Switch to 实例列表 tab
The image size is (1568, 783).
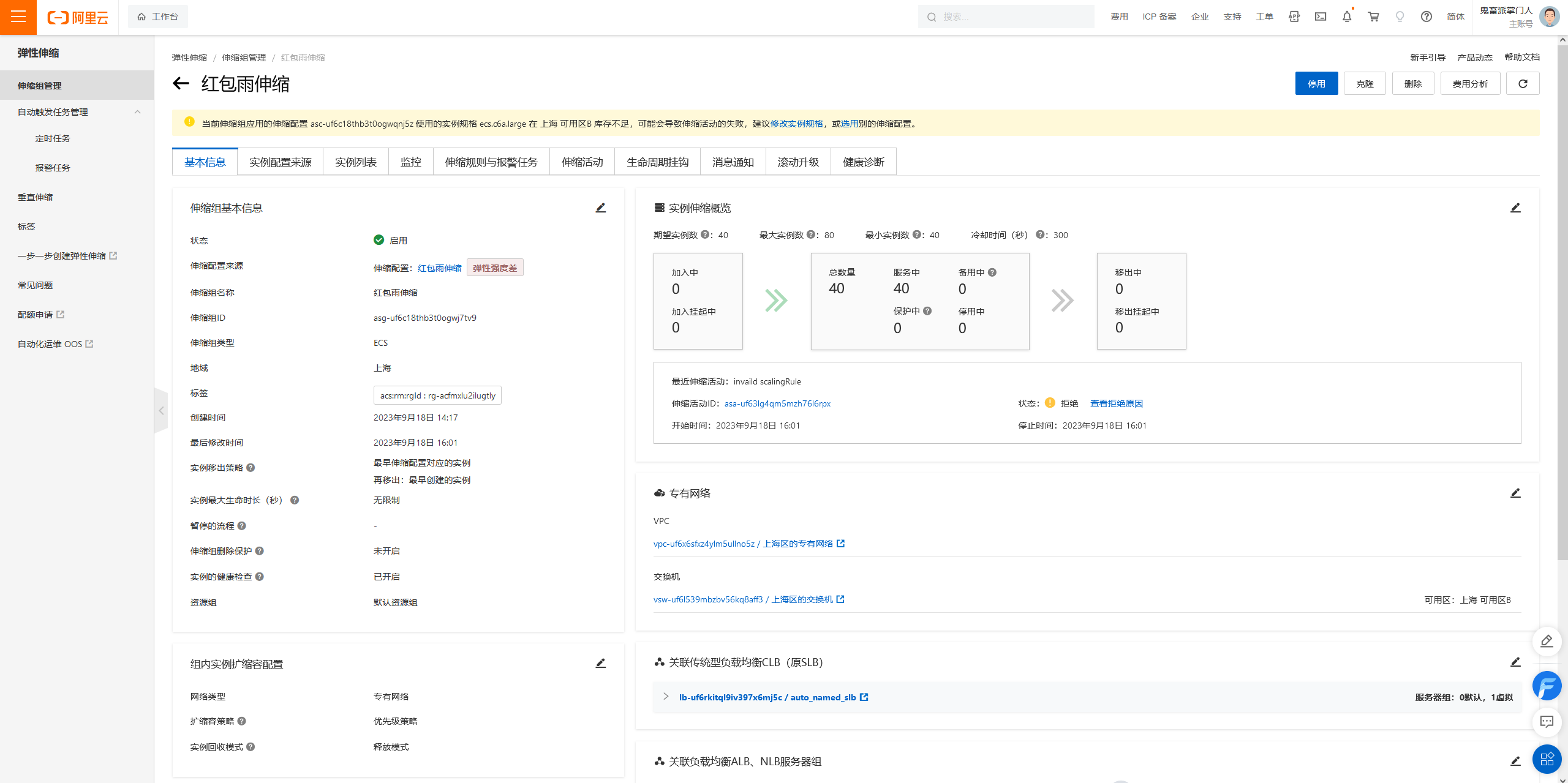[x=356, y=162]
